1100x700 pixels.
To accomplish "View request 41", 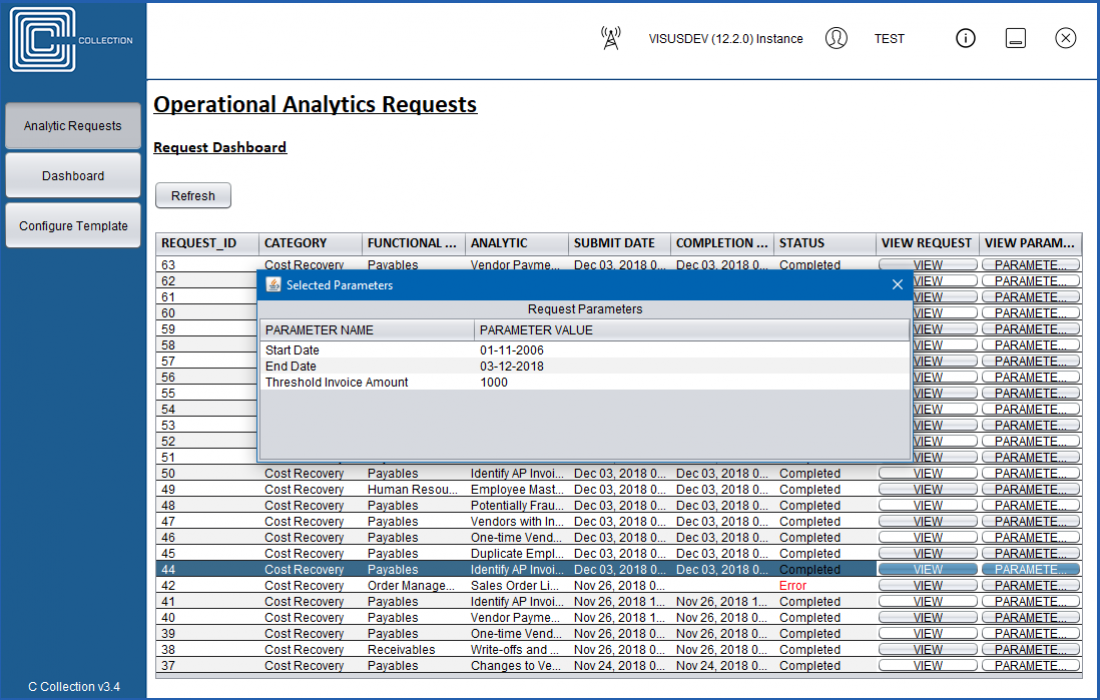I will 927,602.
